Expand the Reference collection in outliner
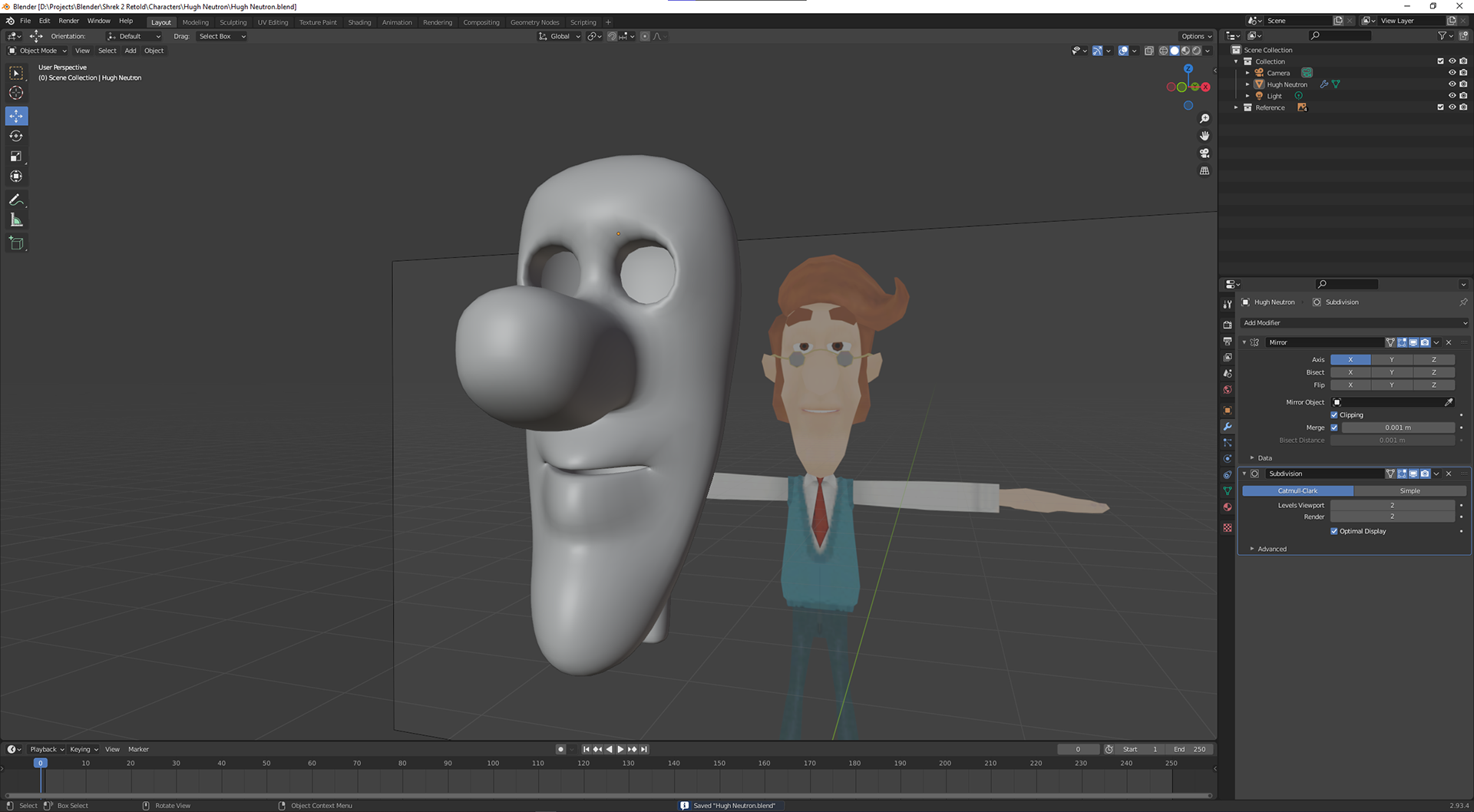 click(x=1236, y=107)
